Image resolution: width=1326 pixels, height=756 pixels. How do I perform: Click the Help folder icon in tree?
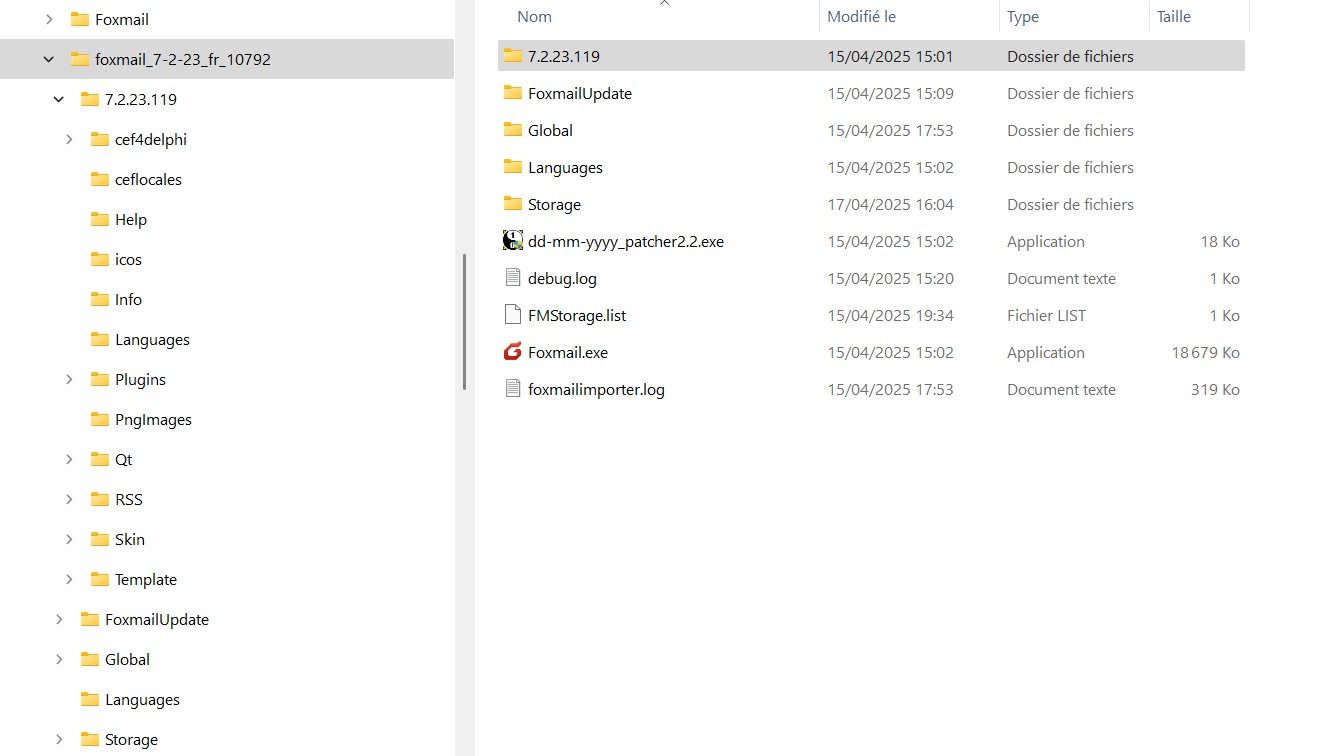[x=100, y=219]
